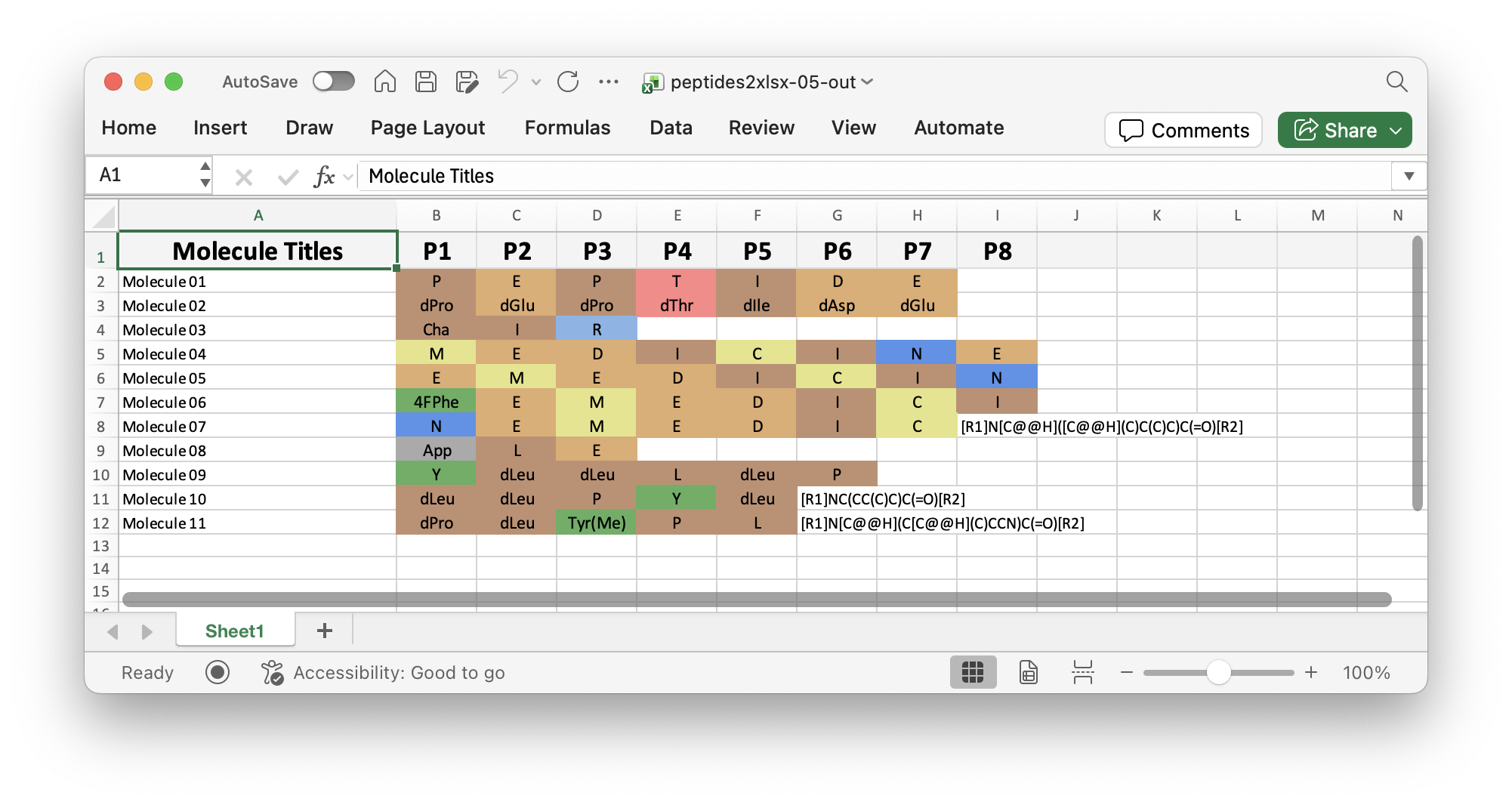This screenshot has height=805, width=1512.
Task: Open the Data tab
Action: 671,128
